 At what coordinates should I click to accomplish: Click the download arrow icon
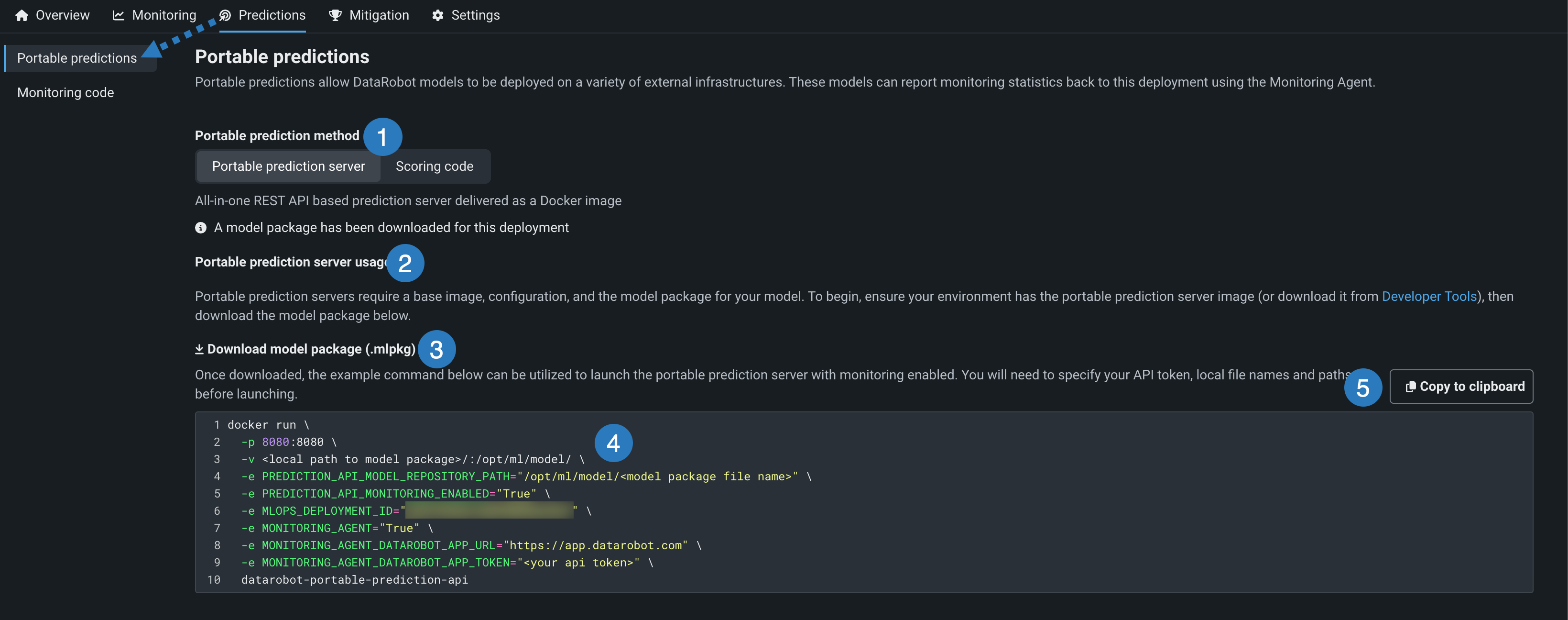(x=199, y=349)
